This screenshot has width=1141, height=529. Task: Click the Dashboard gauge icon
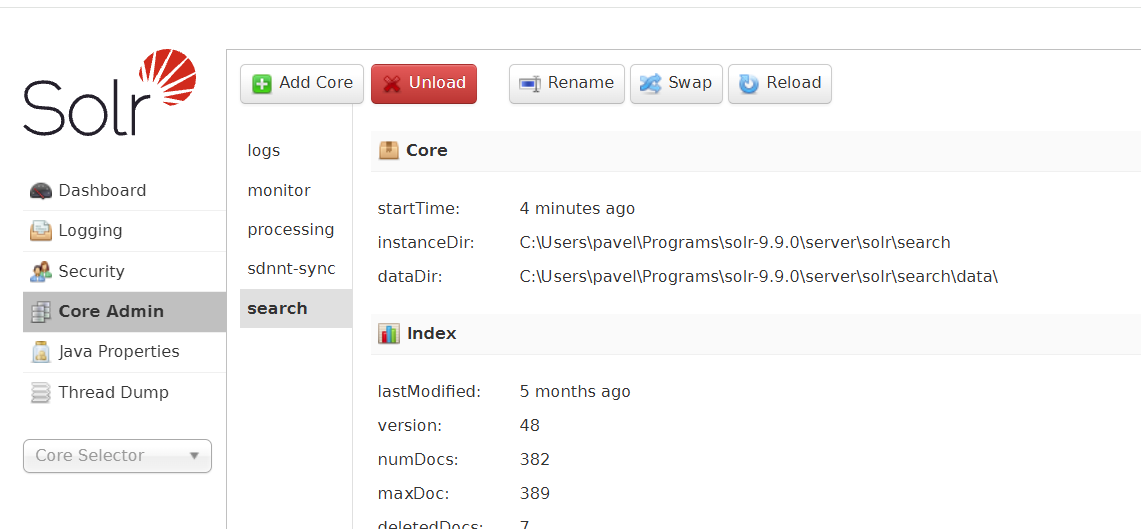pyautogui.click(x=41, y=191)
